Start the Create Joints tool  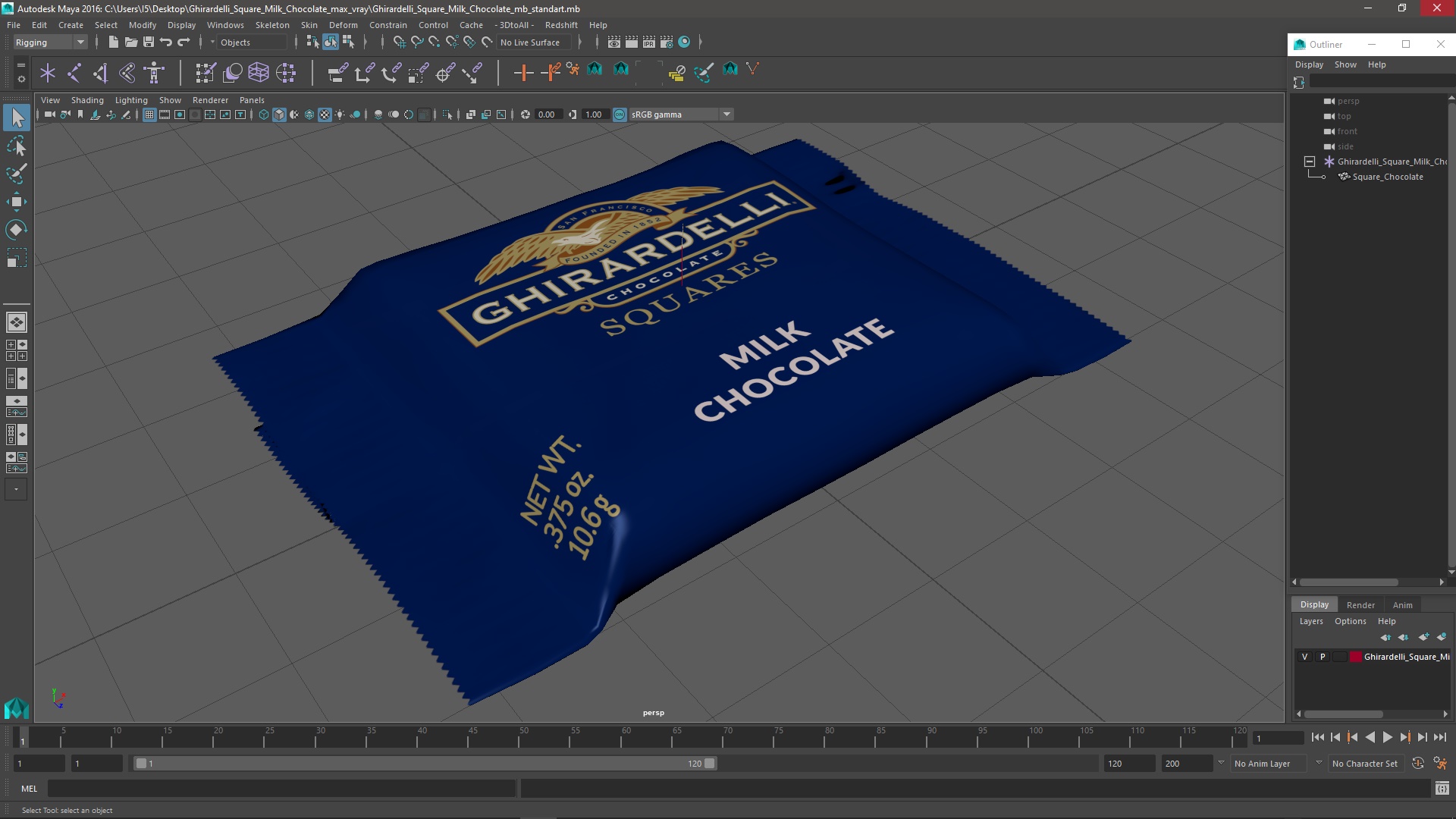74,73
